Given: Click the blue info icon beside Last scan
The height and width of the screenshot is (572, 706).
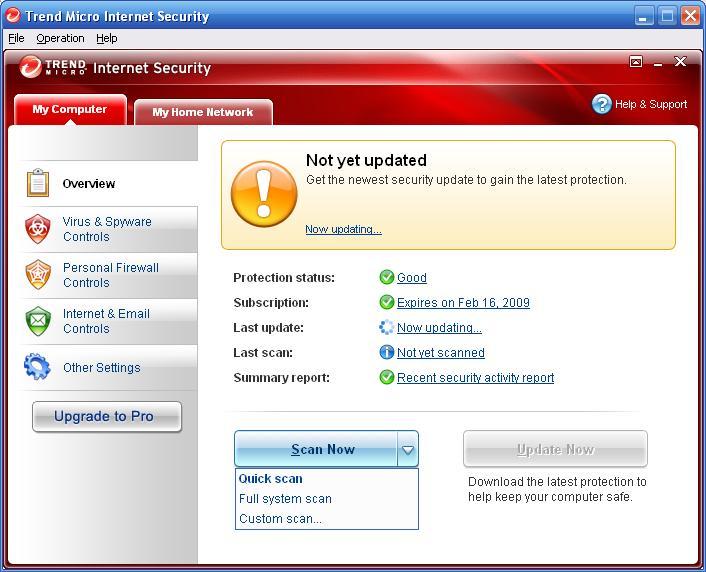Looking at the screenshot, I should click(x=386, y=353).
